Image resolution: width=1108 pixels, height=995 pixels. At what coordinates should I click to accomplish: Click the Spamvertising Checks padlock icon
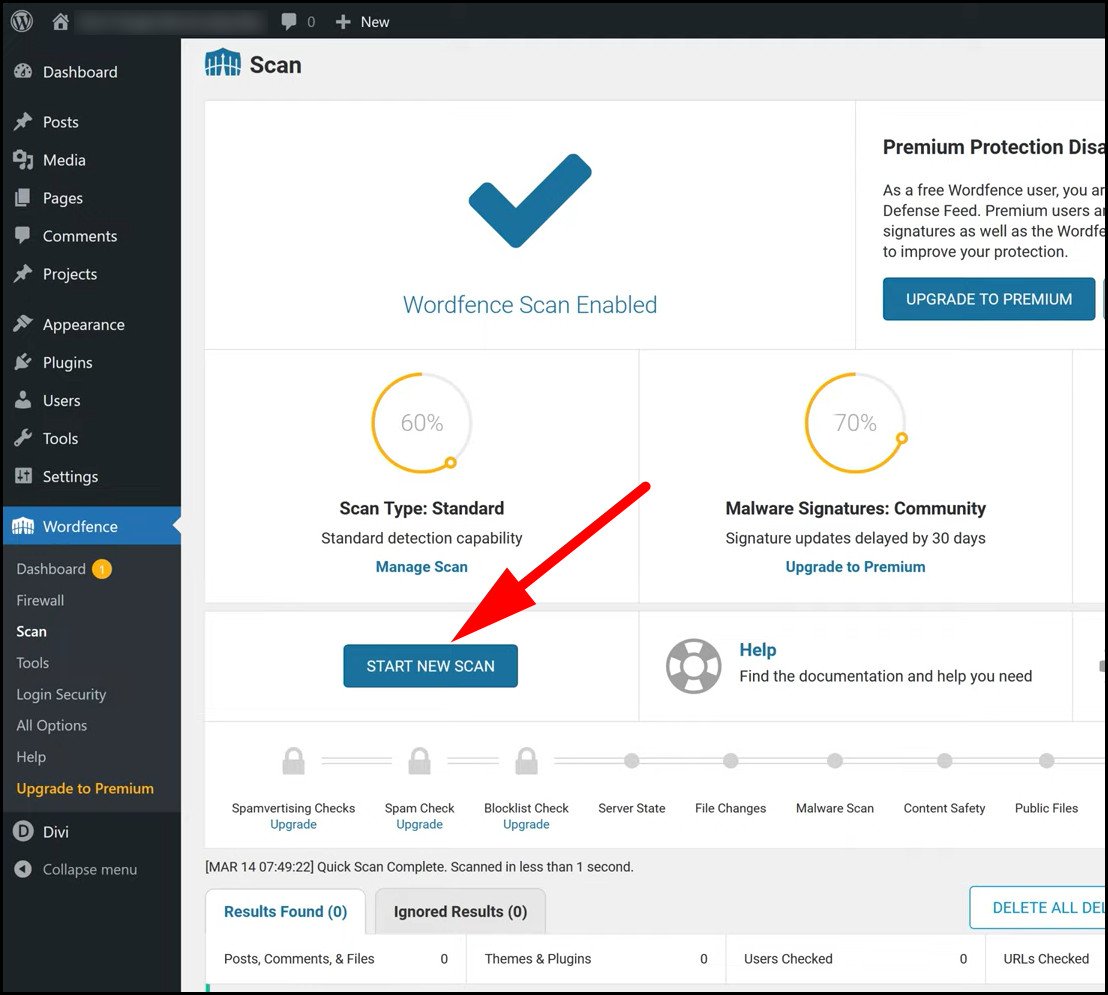point(293,762)
